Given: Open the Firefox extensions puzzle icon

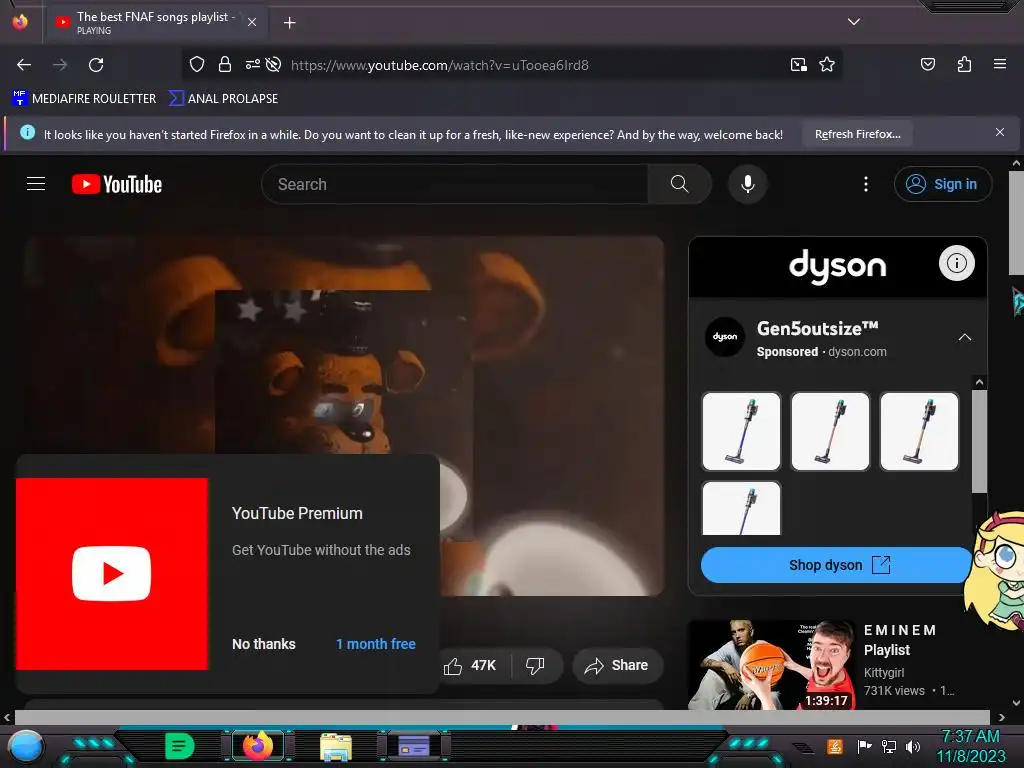Looking at the screenshot, I should 964,64.
